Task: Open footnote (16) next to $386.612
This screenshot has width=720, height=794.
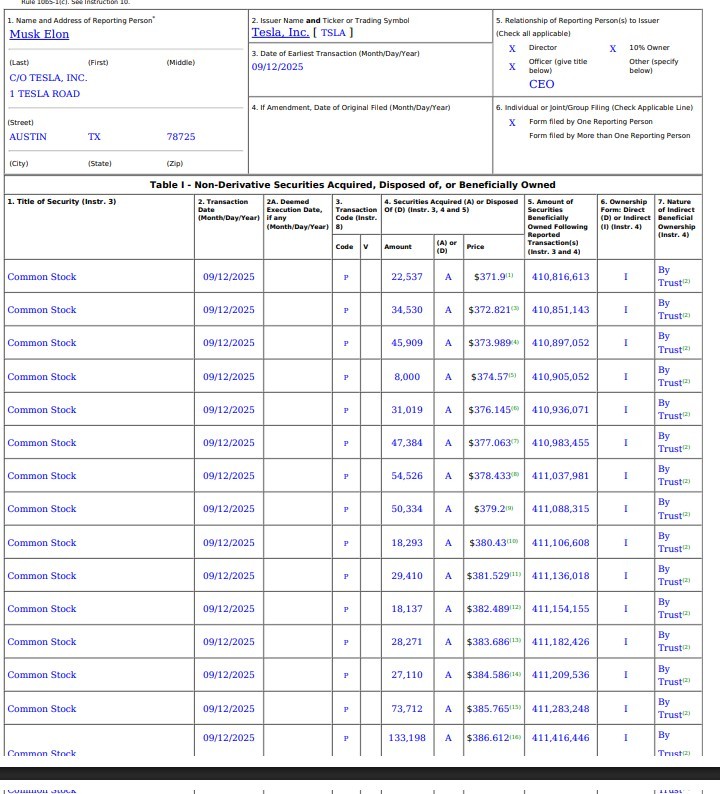Action: pyautogui.click(x=516, y=736)
